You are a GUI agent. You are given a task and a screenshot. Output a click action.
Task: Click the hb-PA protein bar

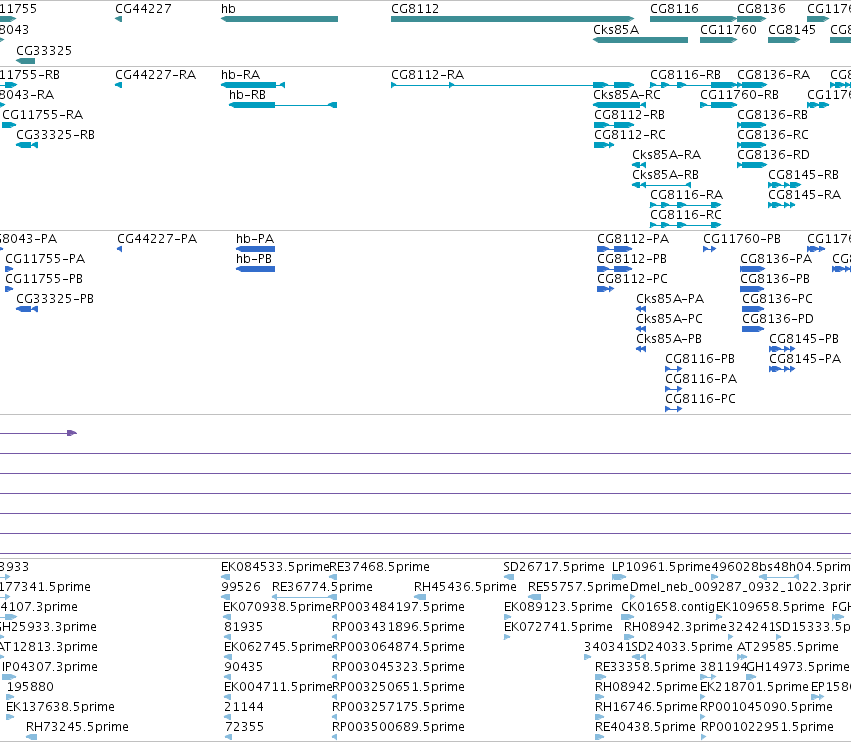[256, 249]
